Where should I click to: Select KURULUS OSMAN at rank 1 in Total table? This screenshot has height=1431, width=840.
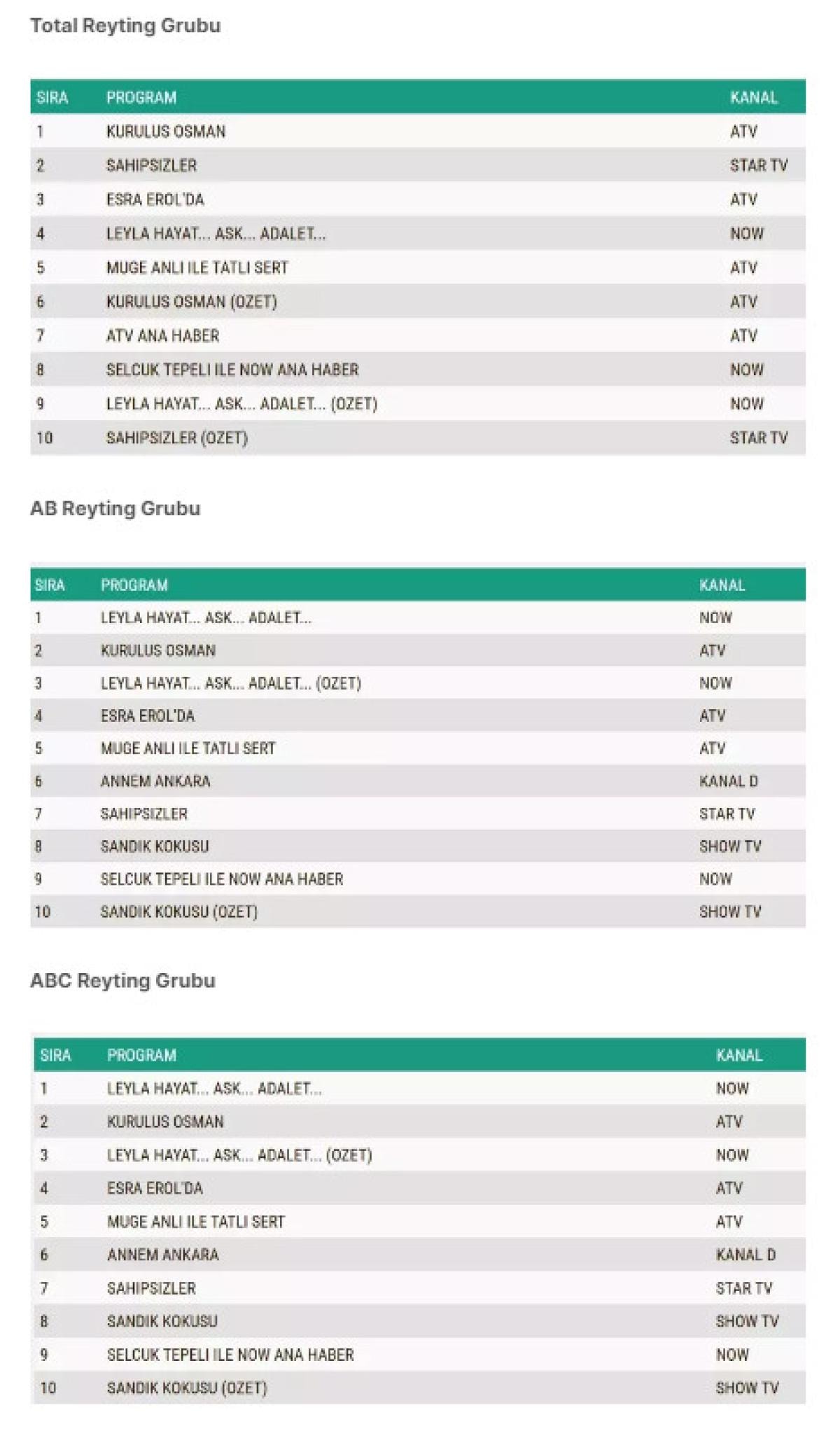pyautogui.click(x=165, y=132)
